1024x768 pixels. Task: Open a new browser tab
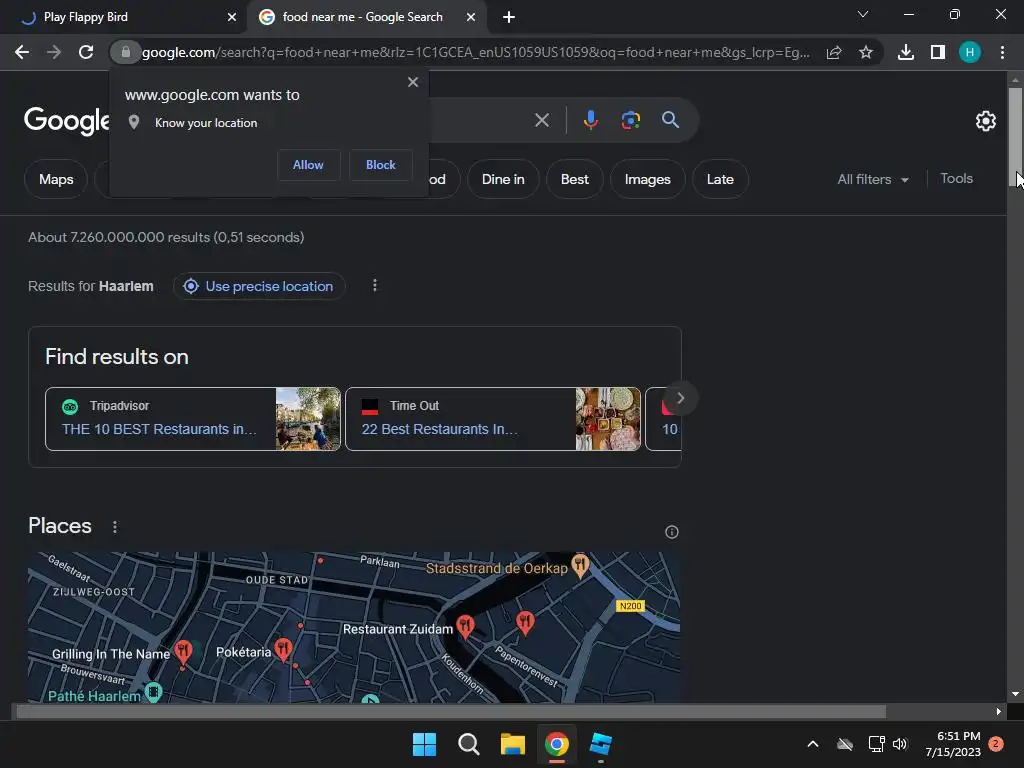tap(509, 17)
